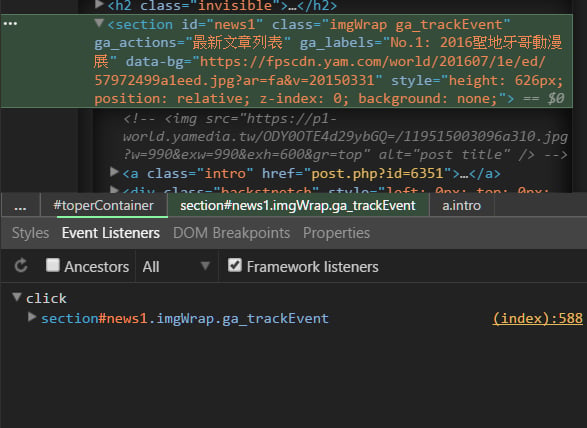The image size is (587, 428).
Task: Collapse the click event group
Action: [16, 297]
